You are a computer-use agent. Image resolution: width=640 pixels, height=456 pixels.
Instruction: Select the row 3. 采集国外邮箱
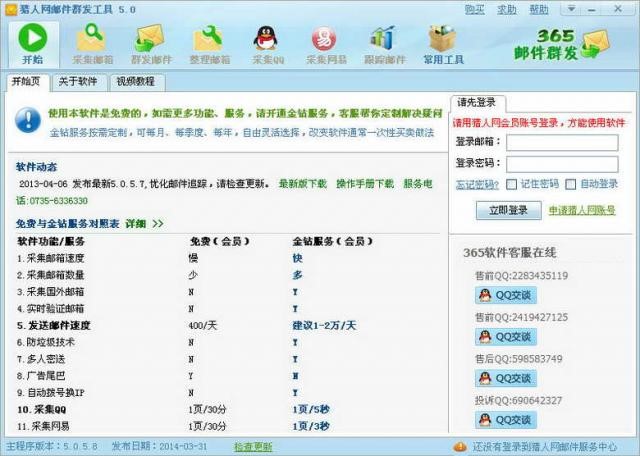click(x=229, y=292)
